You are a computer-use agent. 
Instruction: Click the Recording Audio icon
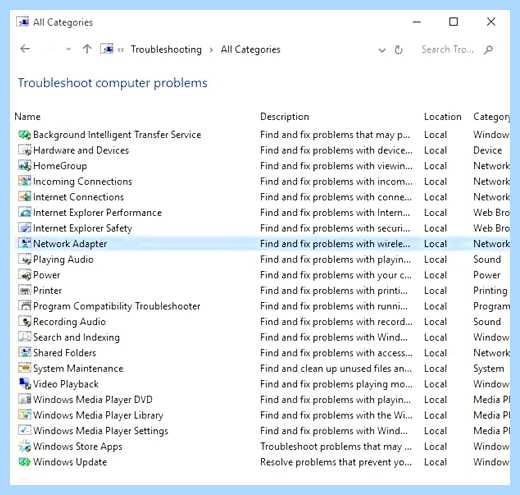[x=24, y=322]
